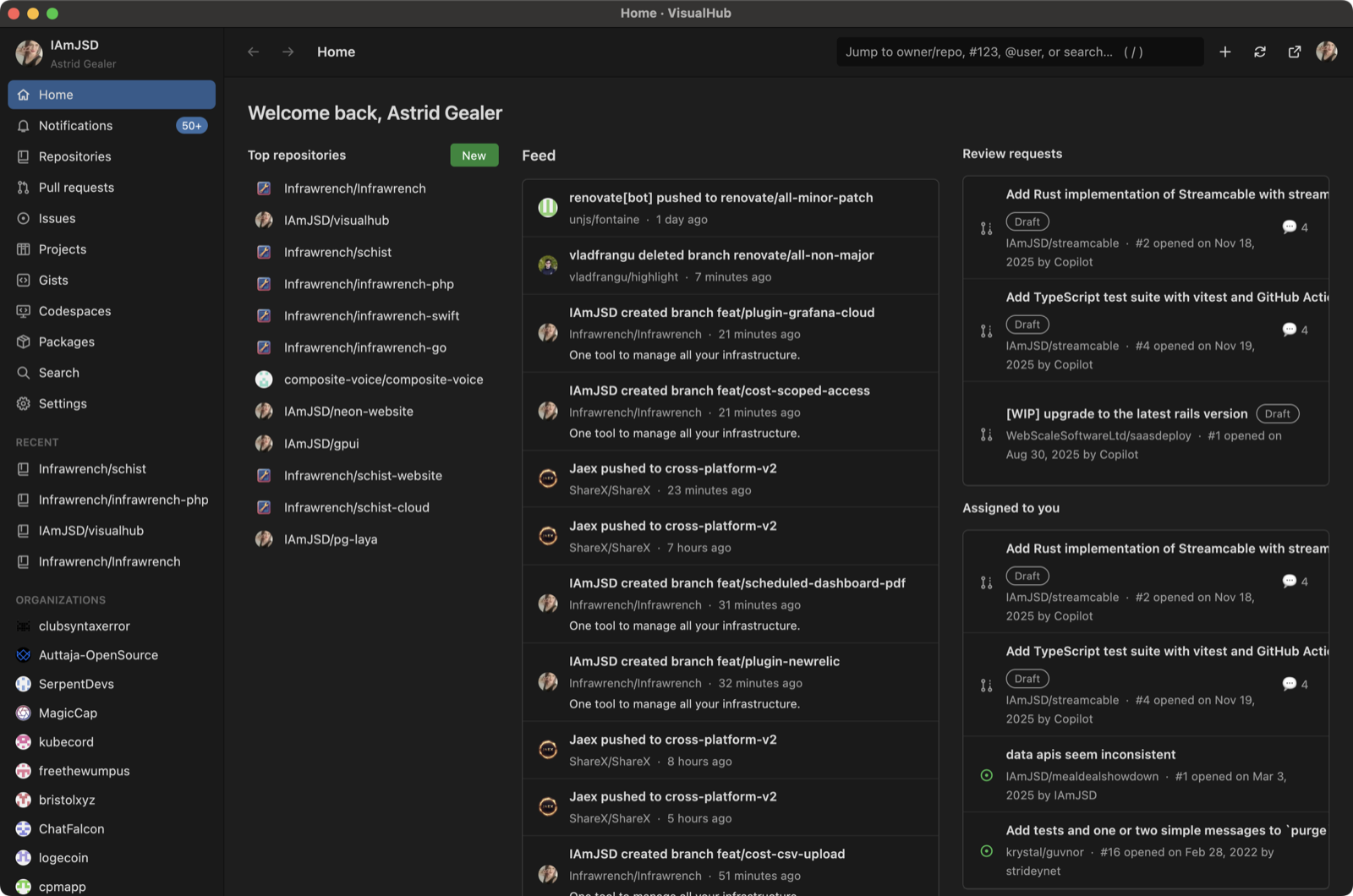
Task: Go back using the left arrow
Action: click(x=253, y=52)
